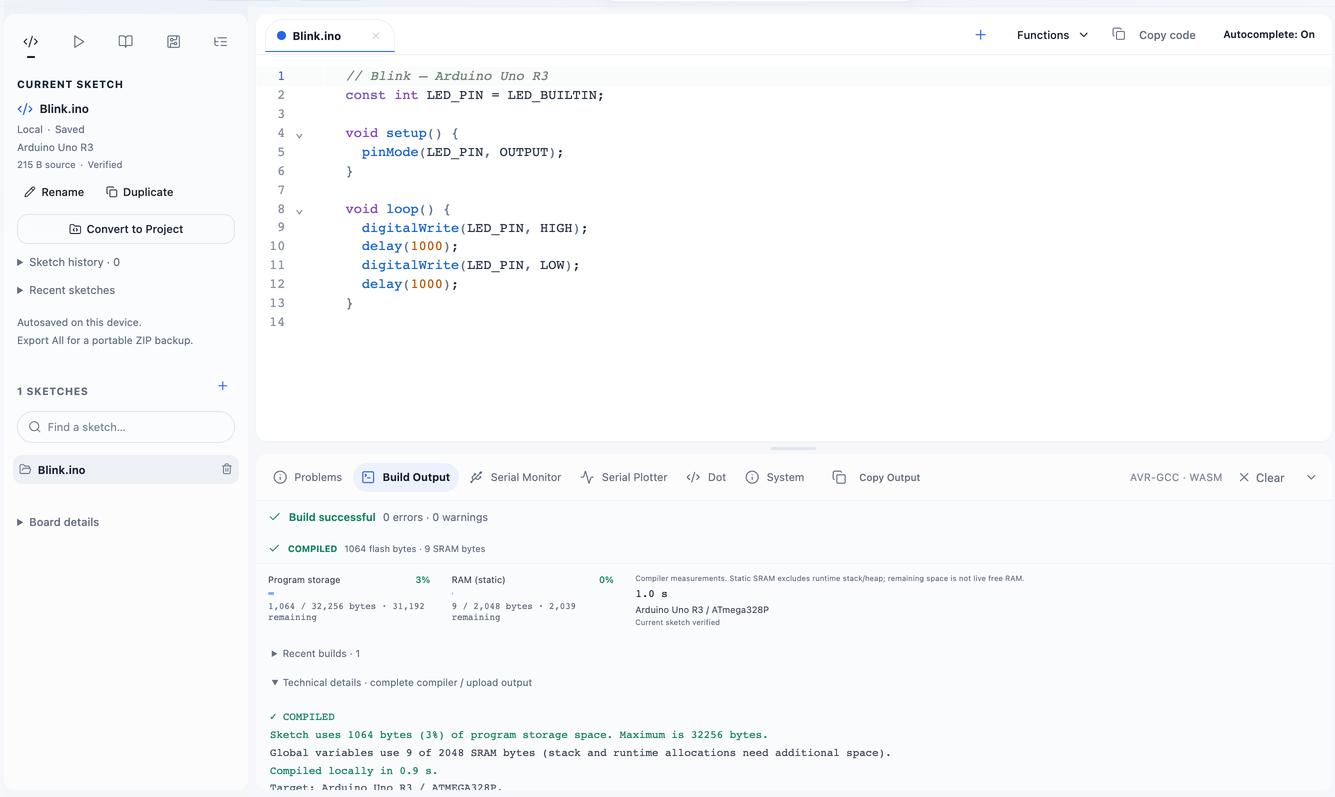Open the circuit board icon in sidebar
Image resolution: width=1335 pixels, height=797 pixels.
click(x=173, y=42)
